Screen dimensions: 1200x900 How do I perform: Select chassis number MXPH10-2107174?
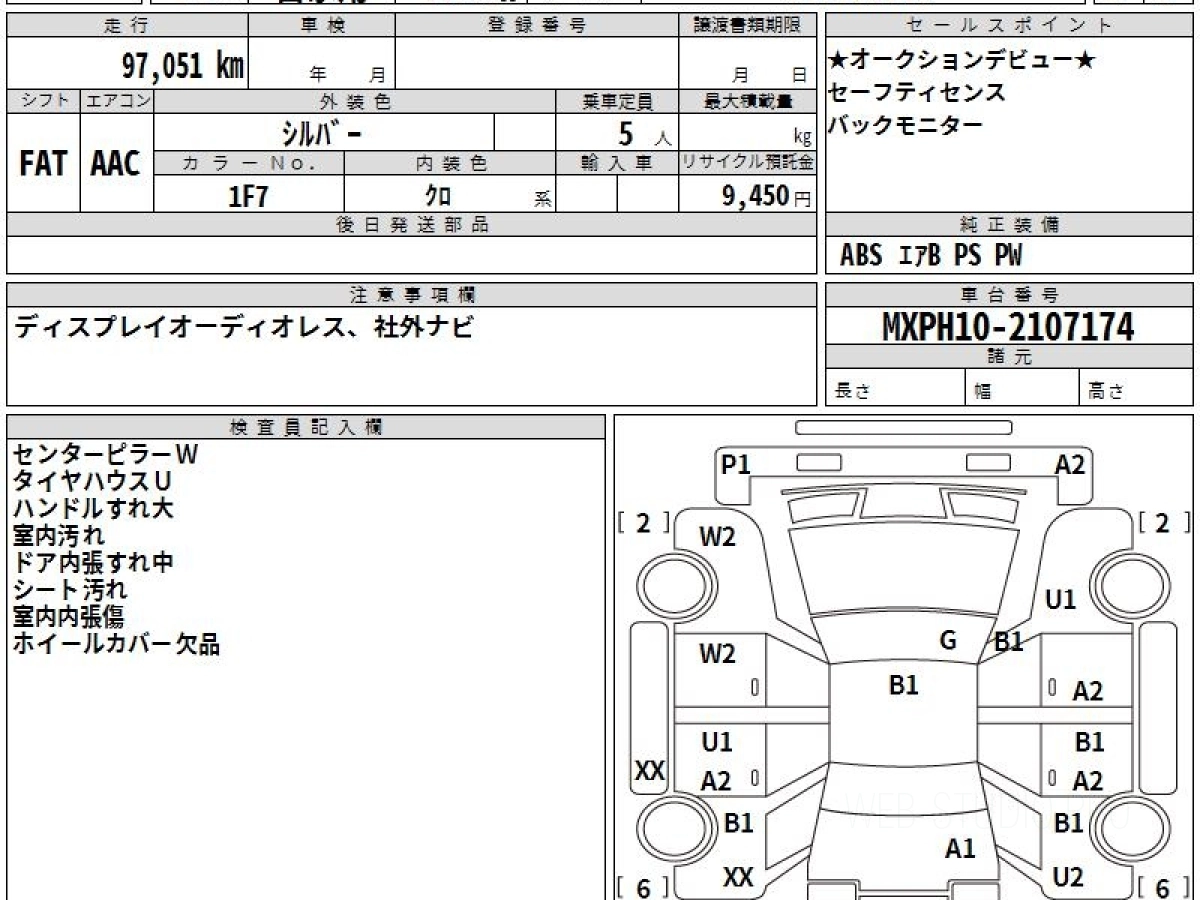pos(1008,327)
